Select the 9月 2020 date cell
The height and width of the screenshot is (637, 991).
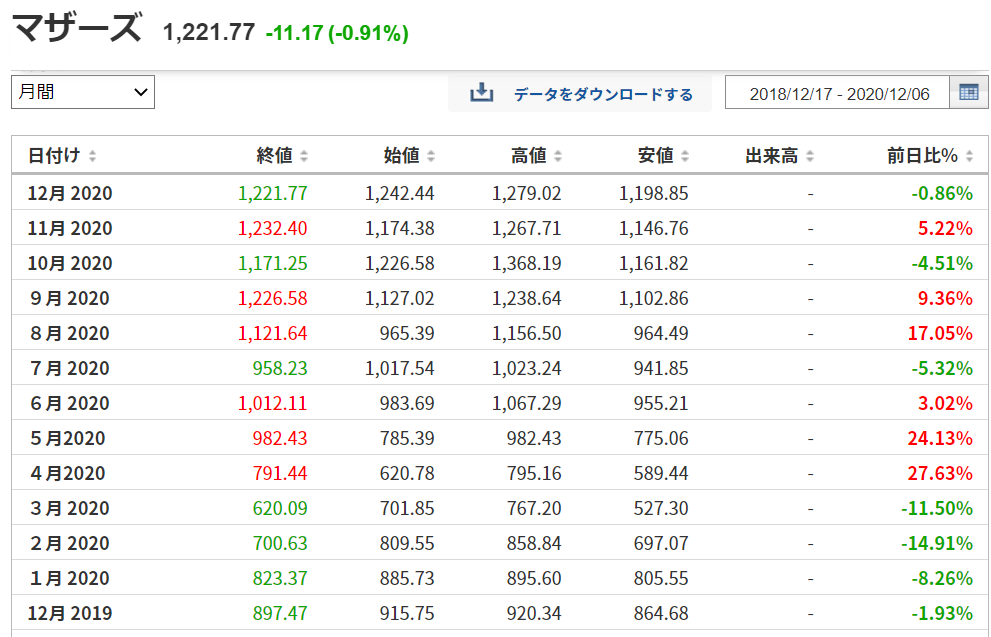click(70, 298)
